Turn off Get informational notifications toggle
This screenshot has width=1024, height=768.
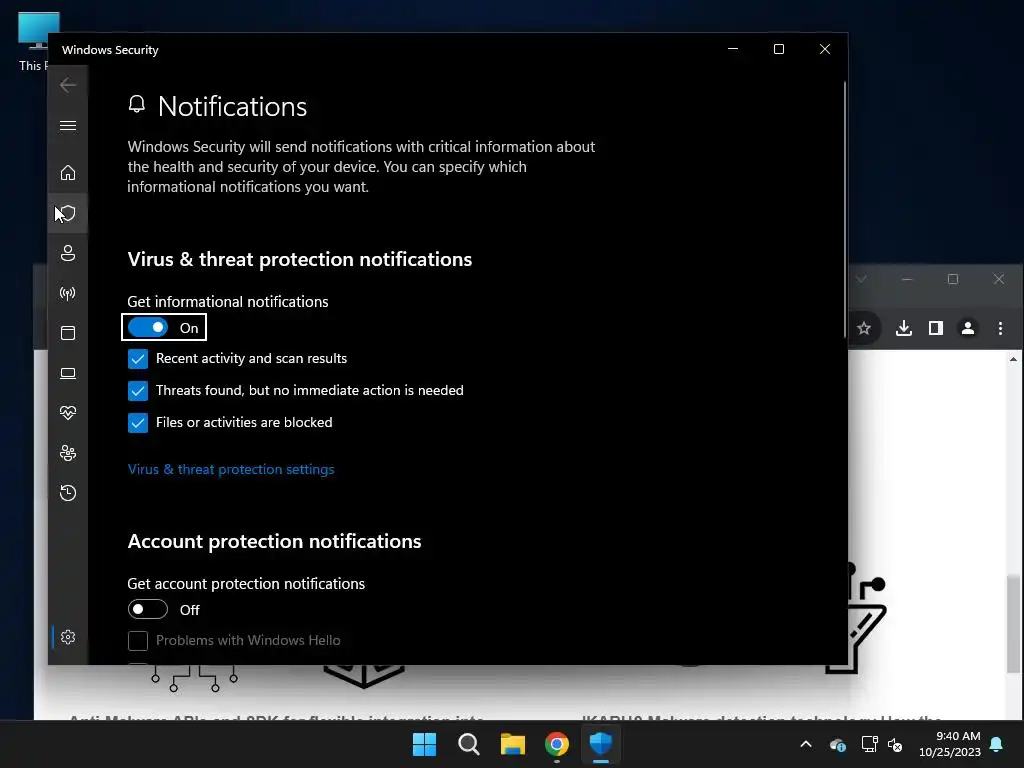click(x=148, y=327)
